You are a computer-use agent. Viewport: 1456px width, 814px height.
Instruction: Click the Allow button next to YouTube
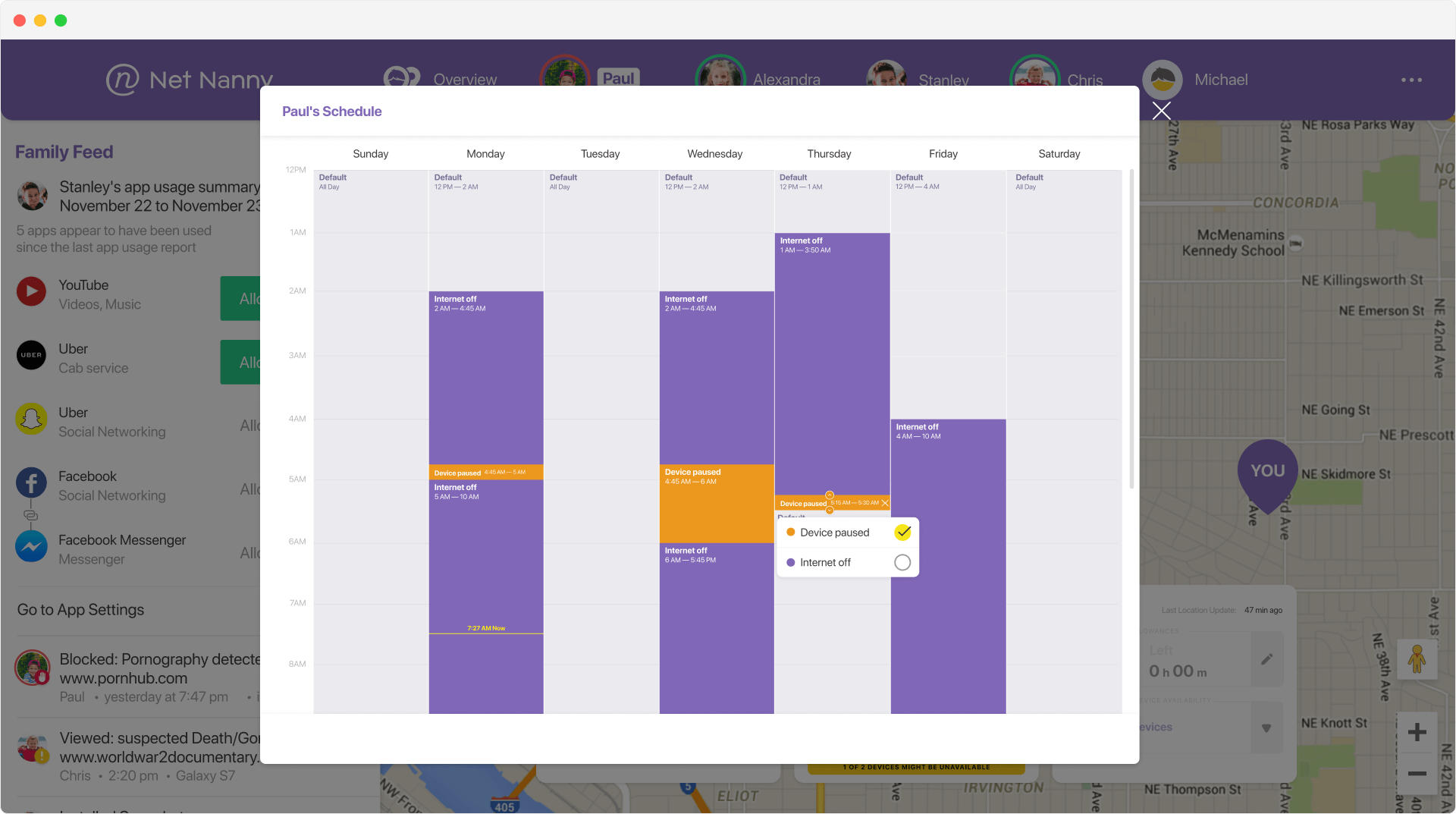tap(240, 299)
